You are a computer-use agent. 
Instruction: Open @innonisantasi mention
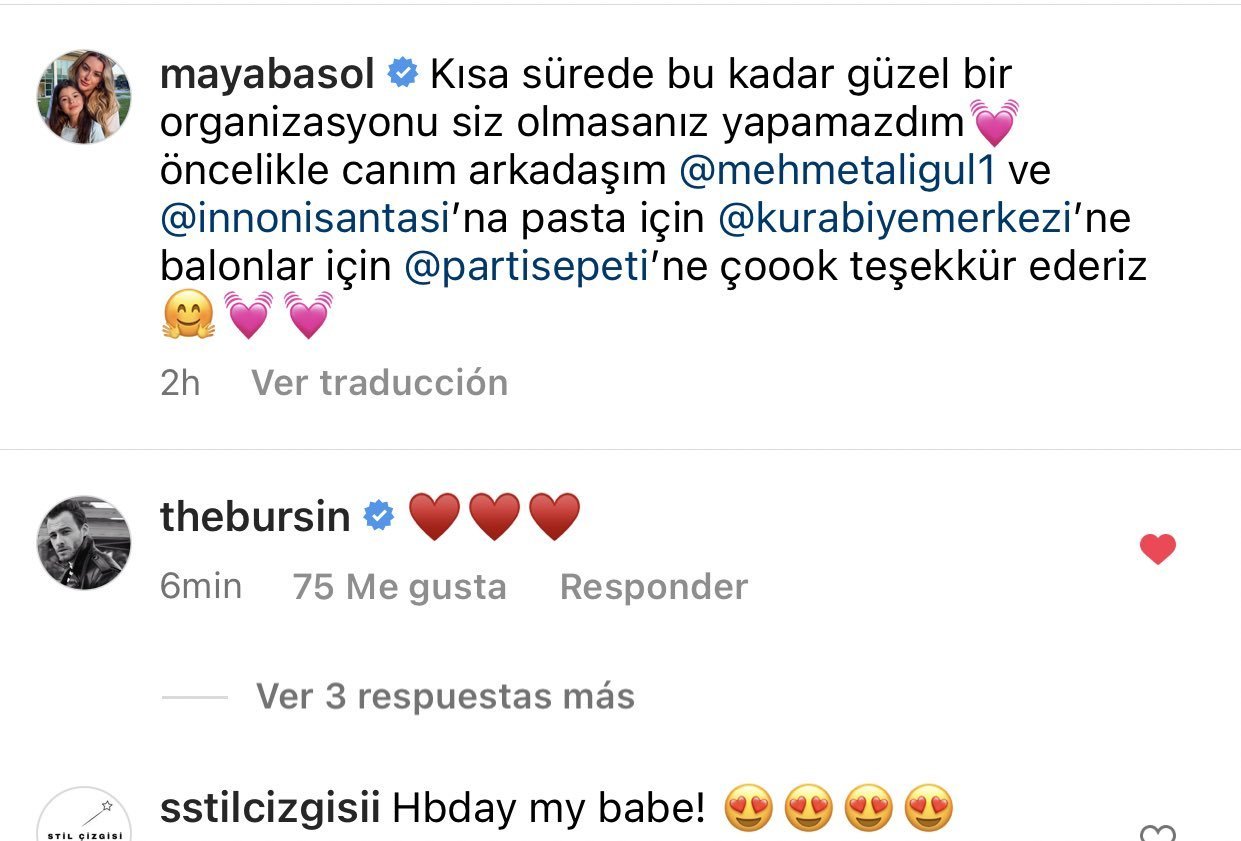point(299,219)
